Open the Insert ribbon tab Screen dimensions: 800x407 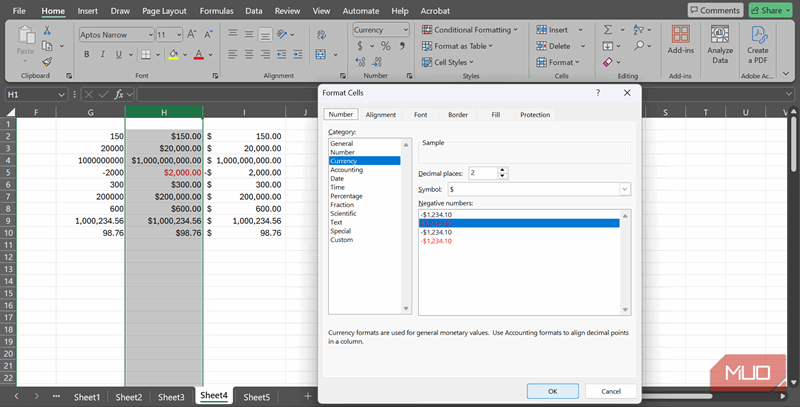click(x=88, y=11)
